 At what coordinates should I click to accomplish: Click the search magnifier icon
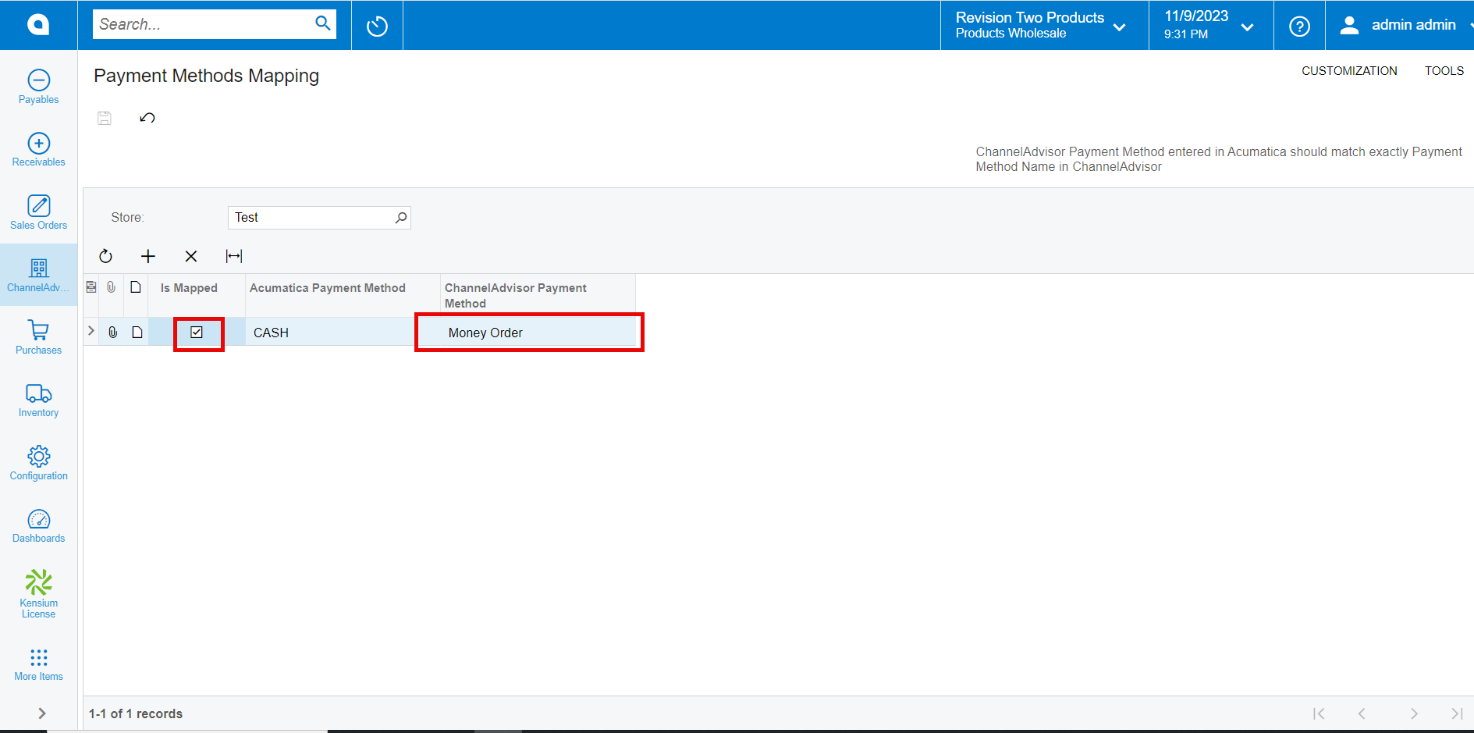click(x=323, y=23)
